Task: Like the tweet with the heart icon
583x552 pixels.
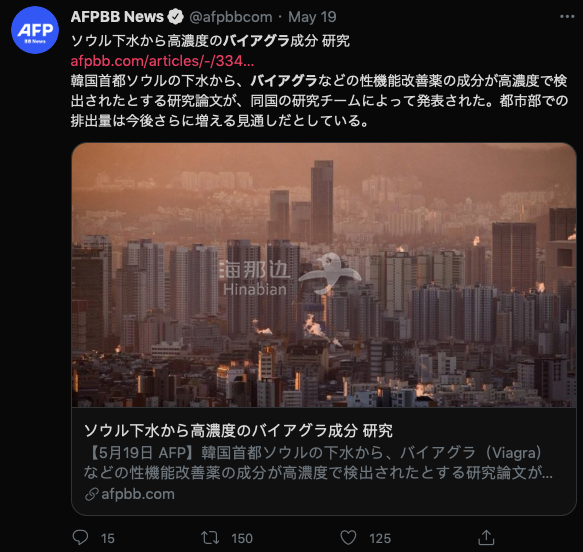Action: (348, 538)
